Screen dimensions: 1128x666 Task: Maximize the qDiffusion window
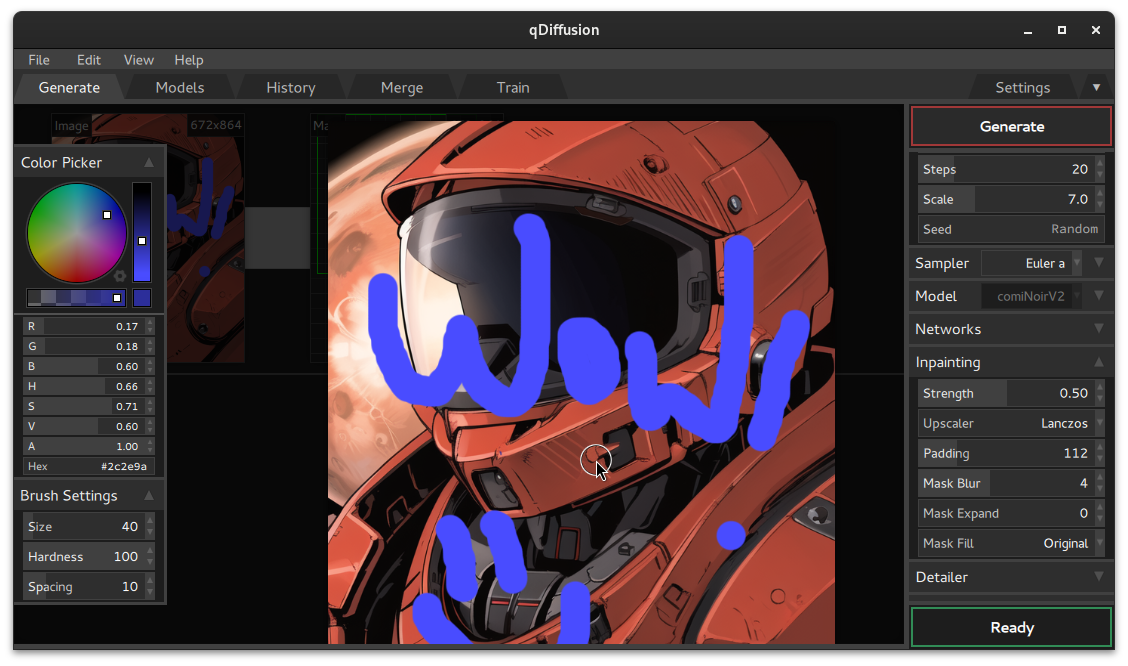point(1062,30)
